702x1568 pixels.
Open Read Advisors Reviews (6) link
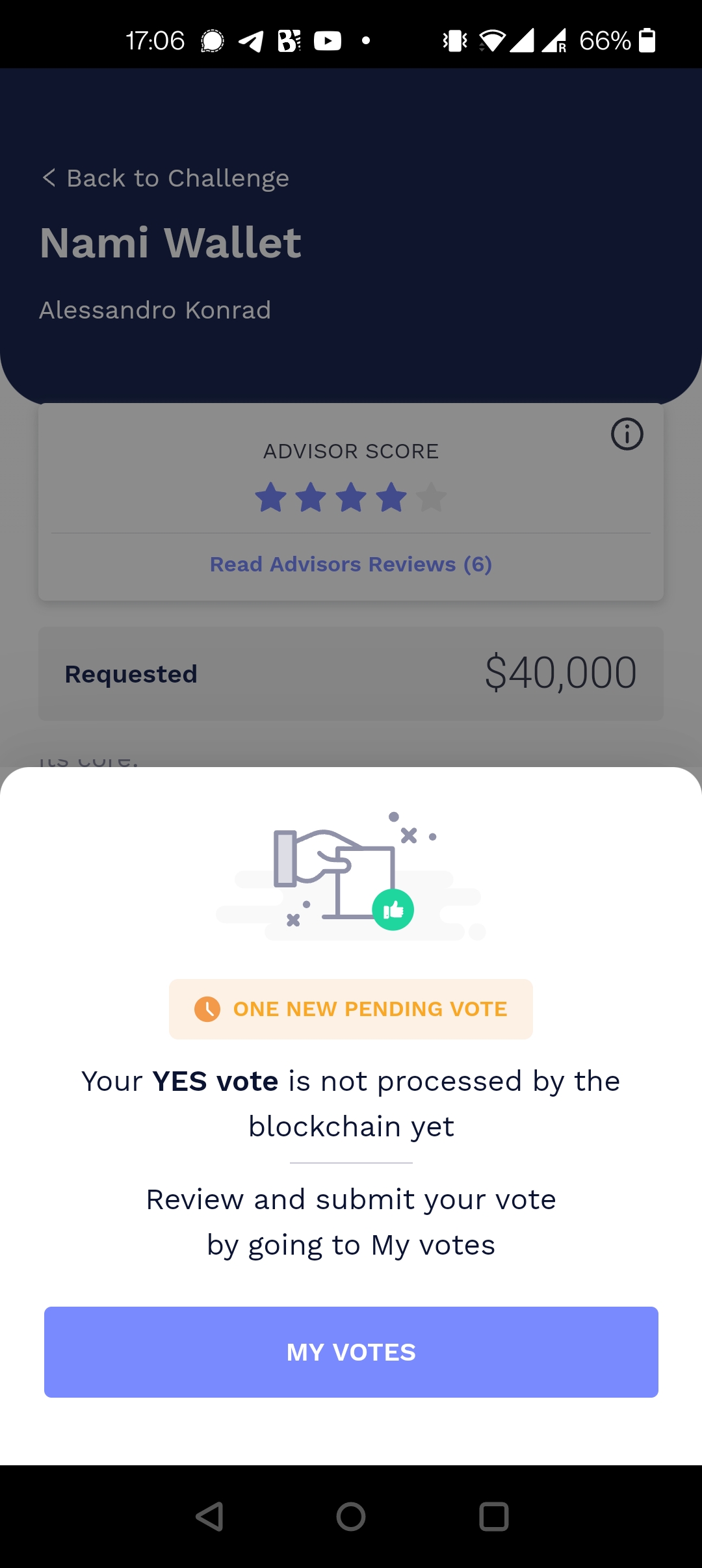pyautogui.click(x=351, y=564)
